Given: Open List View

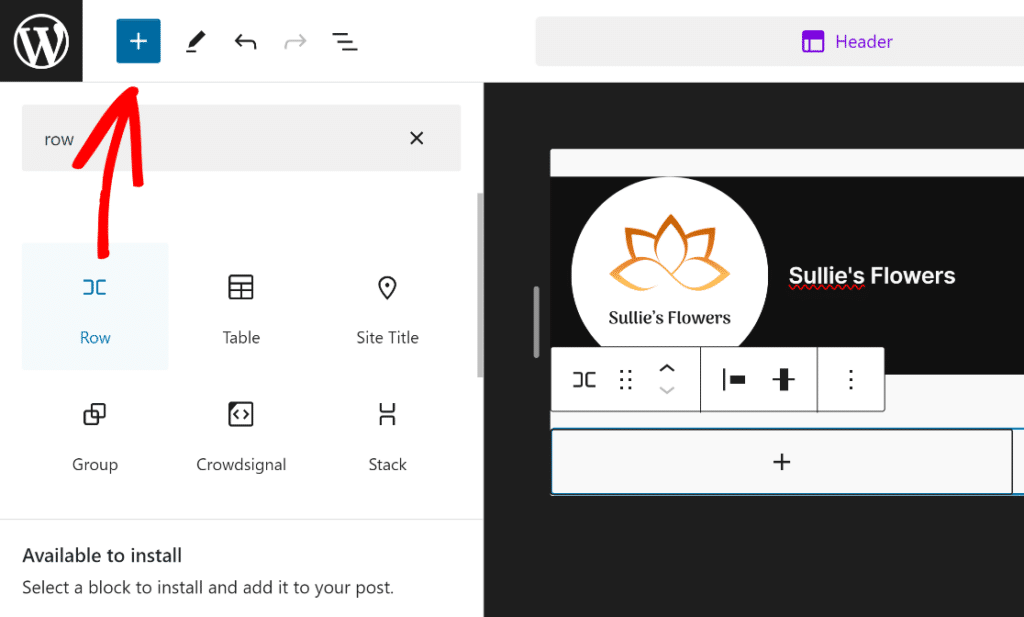Looking at the screenshot, I should [x=345, y=41].
